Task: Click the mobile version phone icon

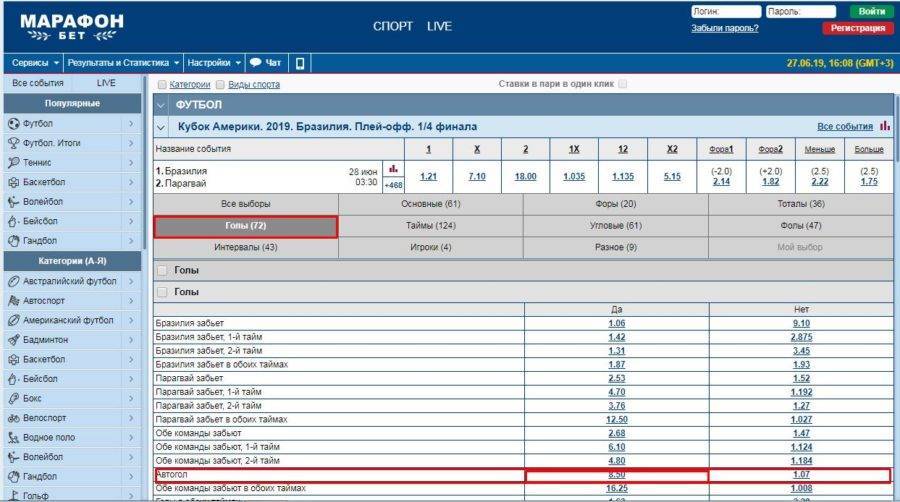Action: [x=300, y=62]
